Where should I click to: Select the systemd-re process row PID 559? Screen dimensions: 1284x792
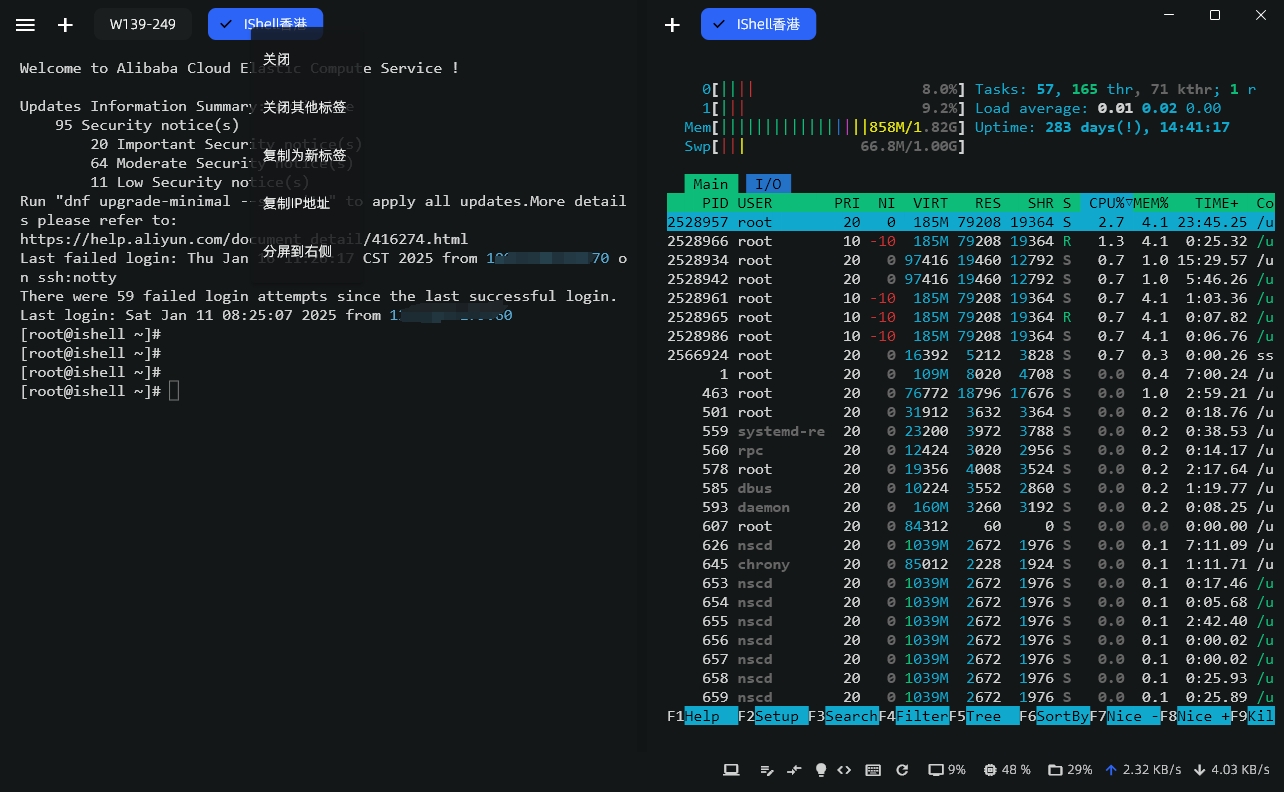pos(971,431)
